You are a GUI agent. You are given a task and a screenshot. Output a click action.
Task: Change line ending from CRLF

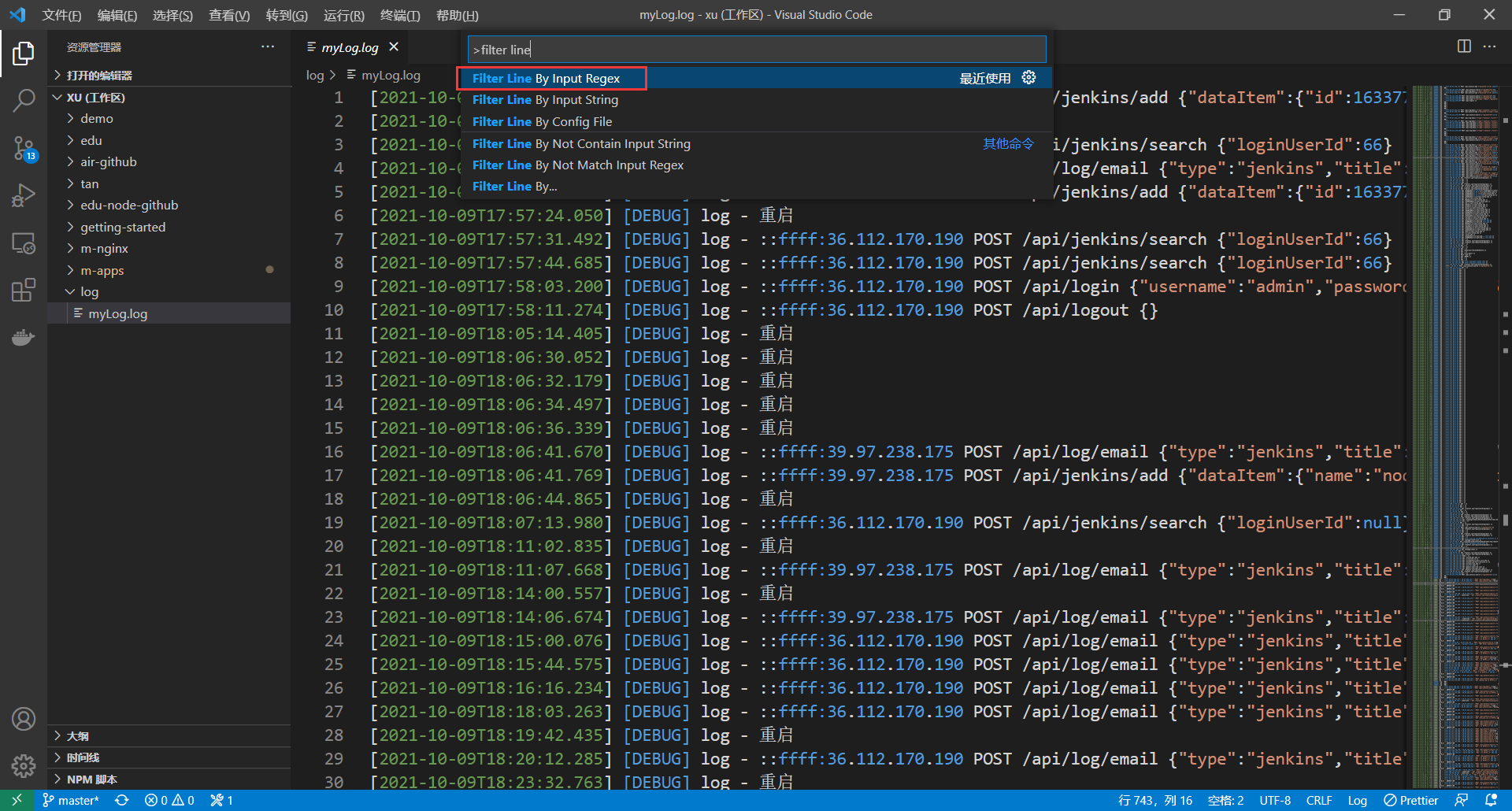click(1319, 800)
